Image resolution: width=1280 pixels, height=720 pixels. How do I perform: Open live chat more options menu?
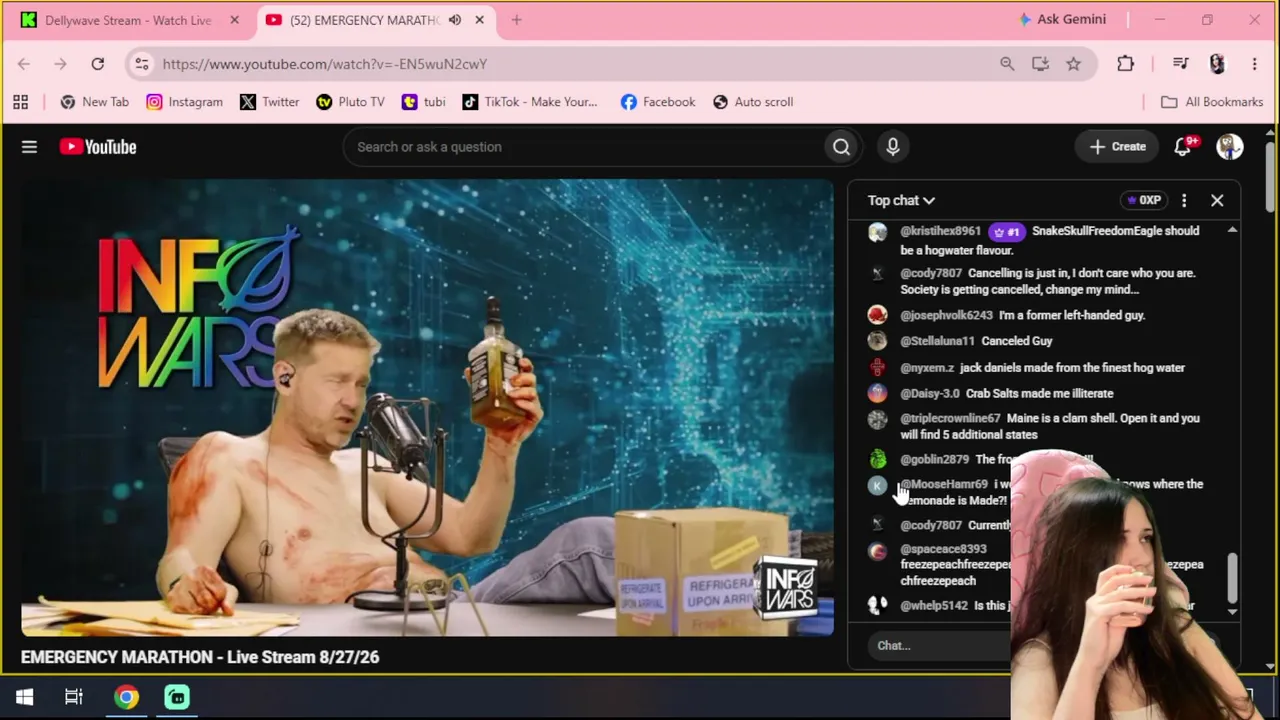tap(1184, 200)
